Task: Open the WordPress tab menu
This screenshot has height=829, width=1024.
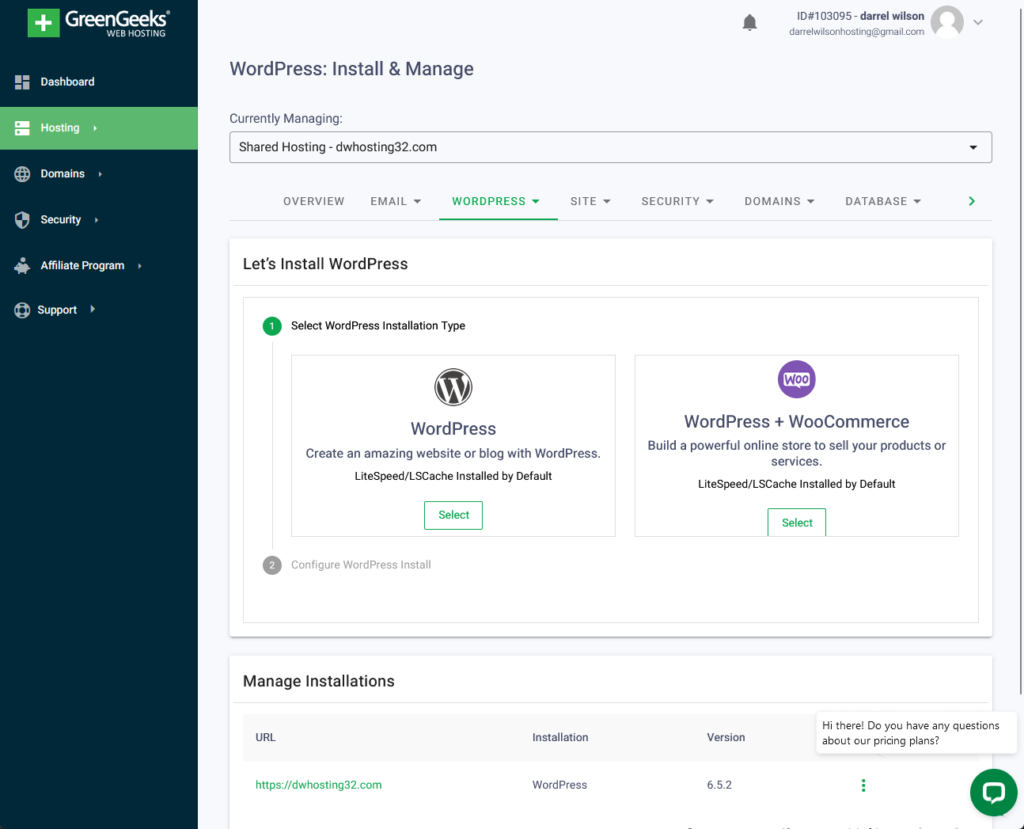Action: pos(496,201)
